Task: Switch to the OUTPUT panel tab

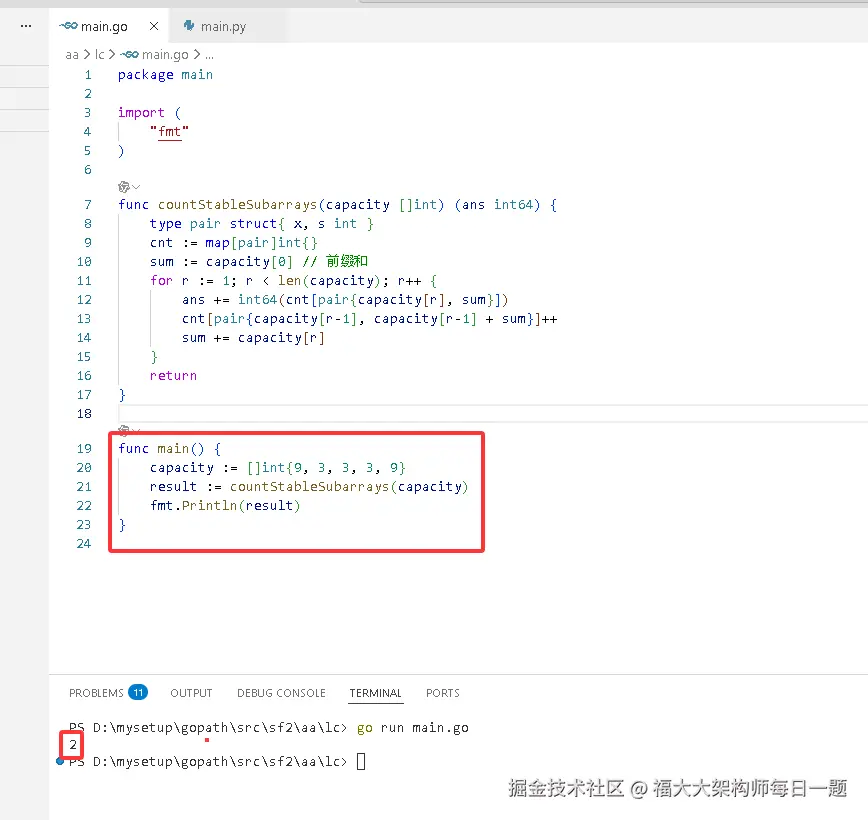Action: 191,693
